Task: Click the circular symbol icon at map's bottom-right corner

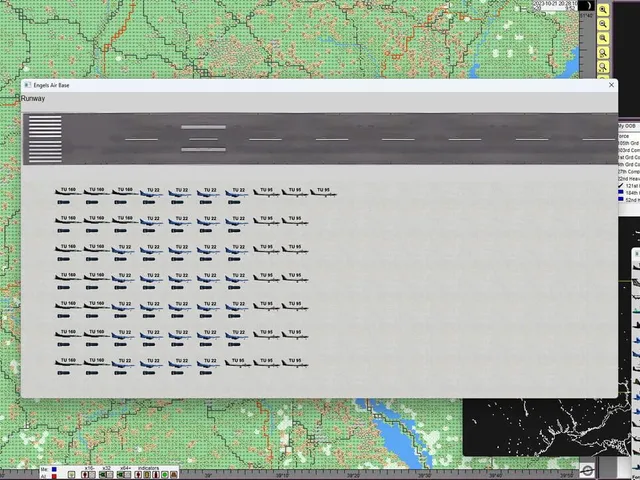Action: point(587,471)
